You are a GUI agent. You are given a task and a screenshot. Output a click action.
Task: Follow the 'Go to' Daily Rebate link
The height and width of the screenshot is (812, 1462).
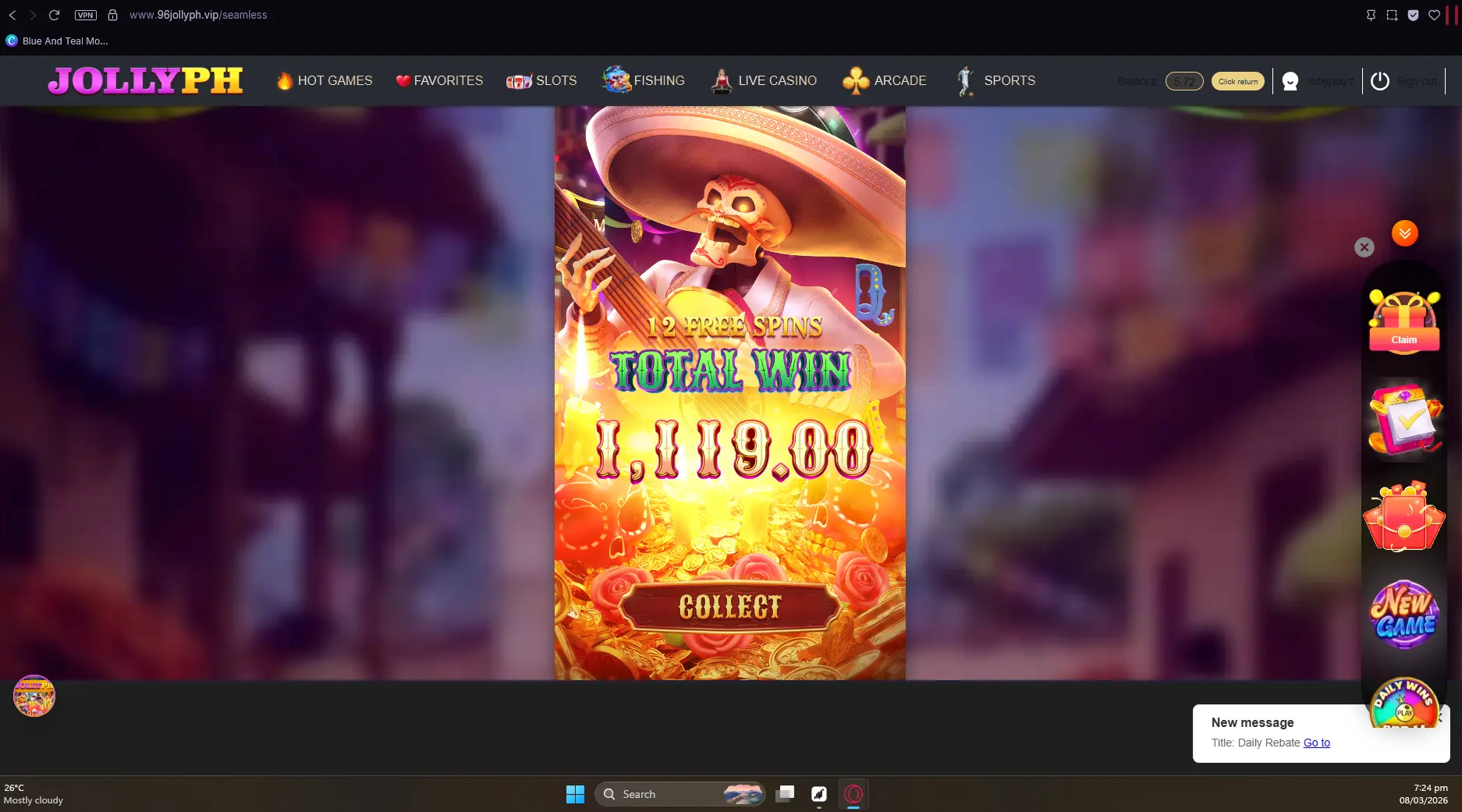pos(1316,743)
